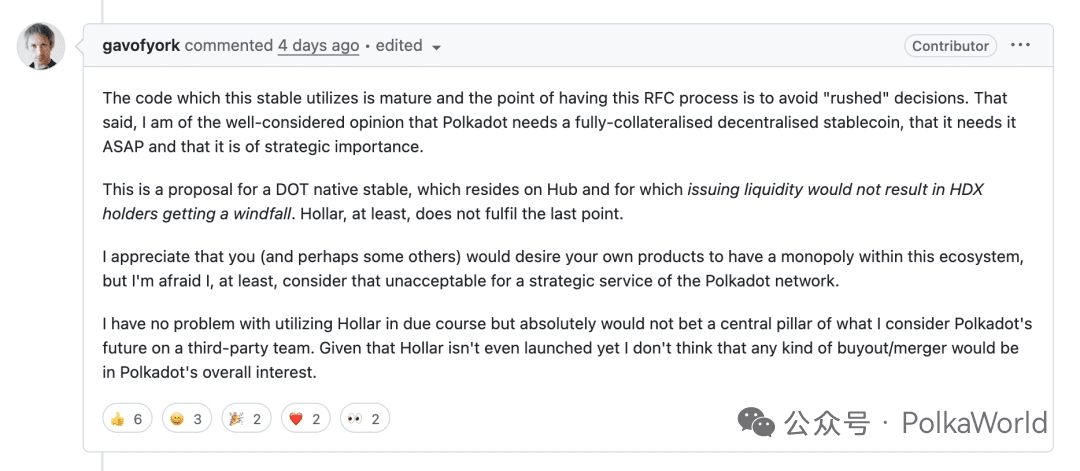Click the word 'edited' in comment header
1080x471 pixels.
coord(399,45)
